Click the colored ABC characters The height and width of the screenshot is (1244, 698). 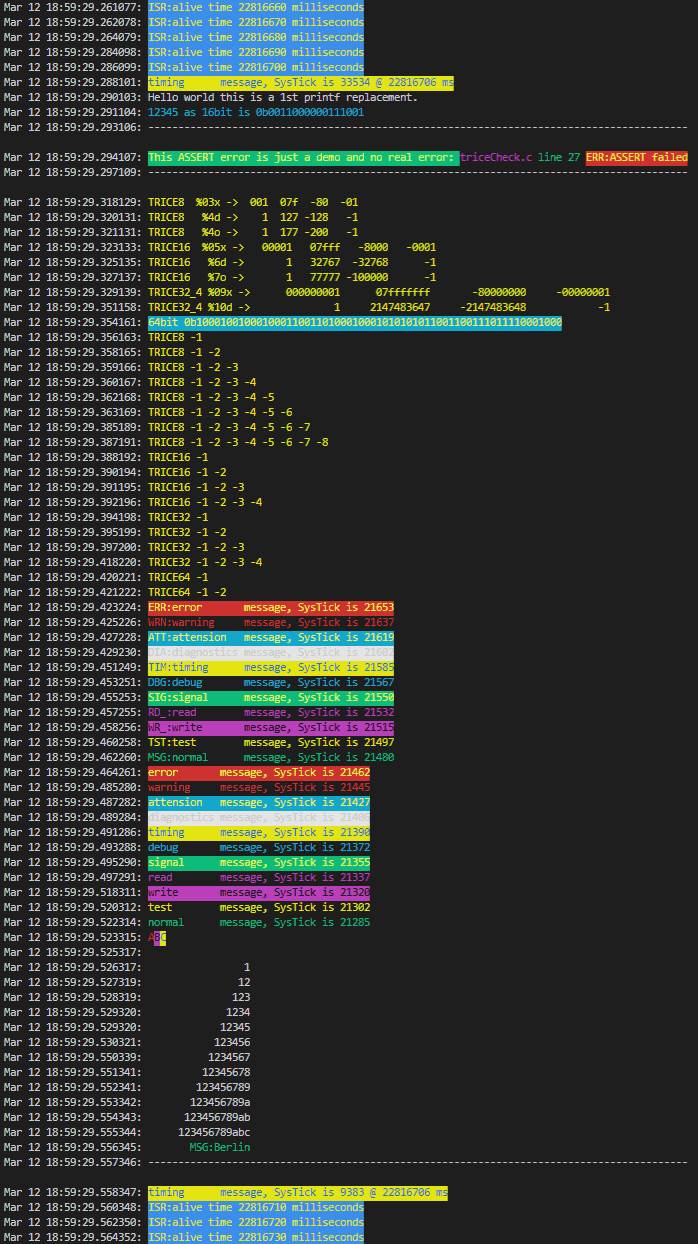pos(157,937)
